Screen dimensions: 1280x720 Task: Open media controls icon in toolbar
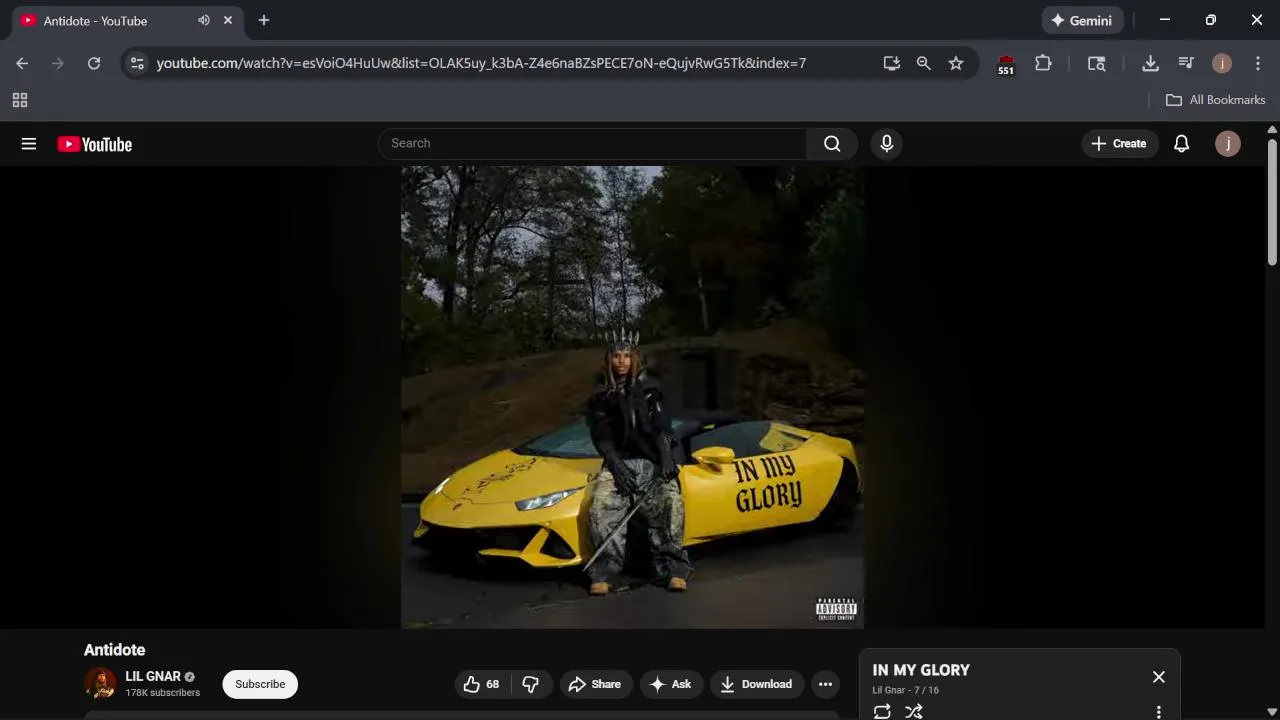coord(1186,63)
